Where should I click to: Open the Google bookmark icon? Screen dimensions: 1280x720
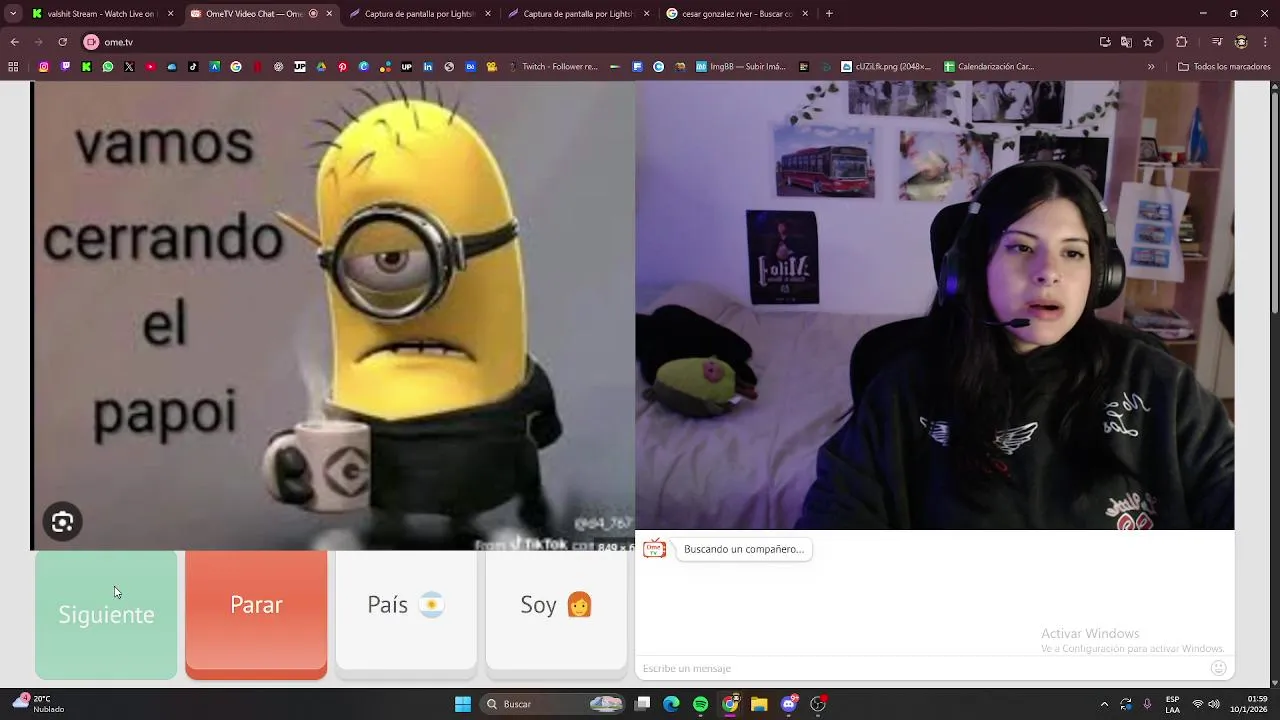236,67
